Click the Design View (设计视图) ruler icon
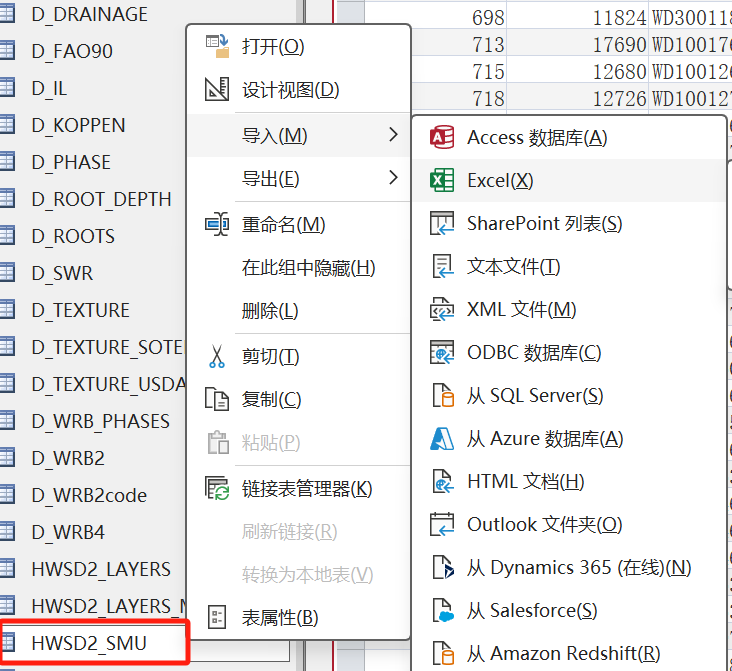 coord(217,89)
